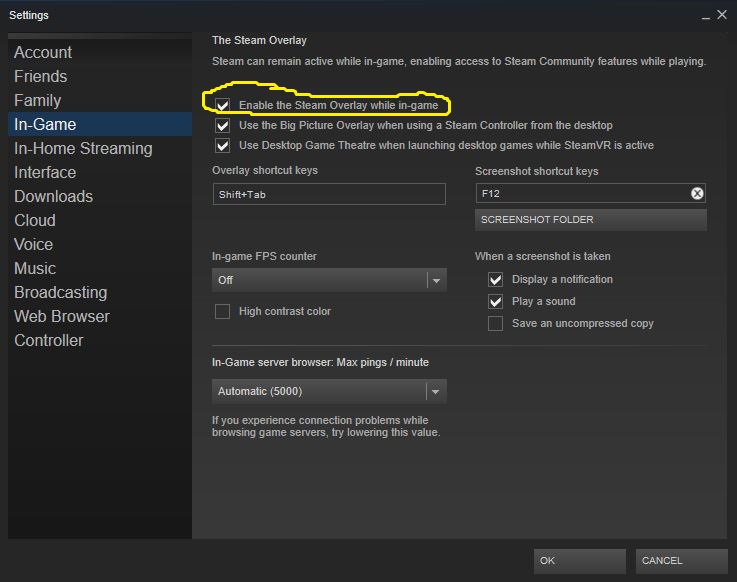Enable High contrast color checkbox
737x582 pixels.
[222, 312]
